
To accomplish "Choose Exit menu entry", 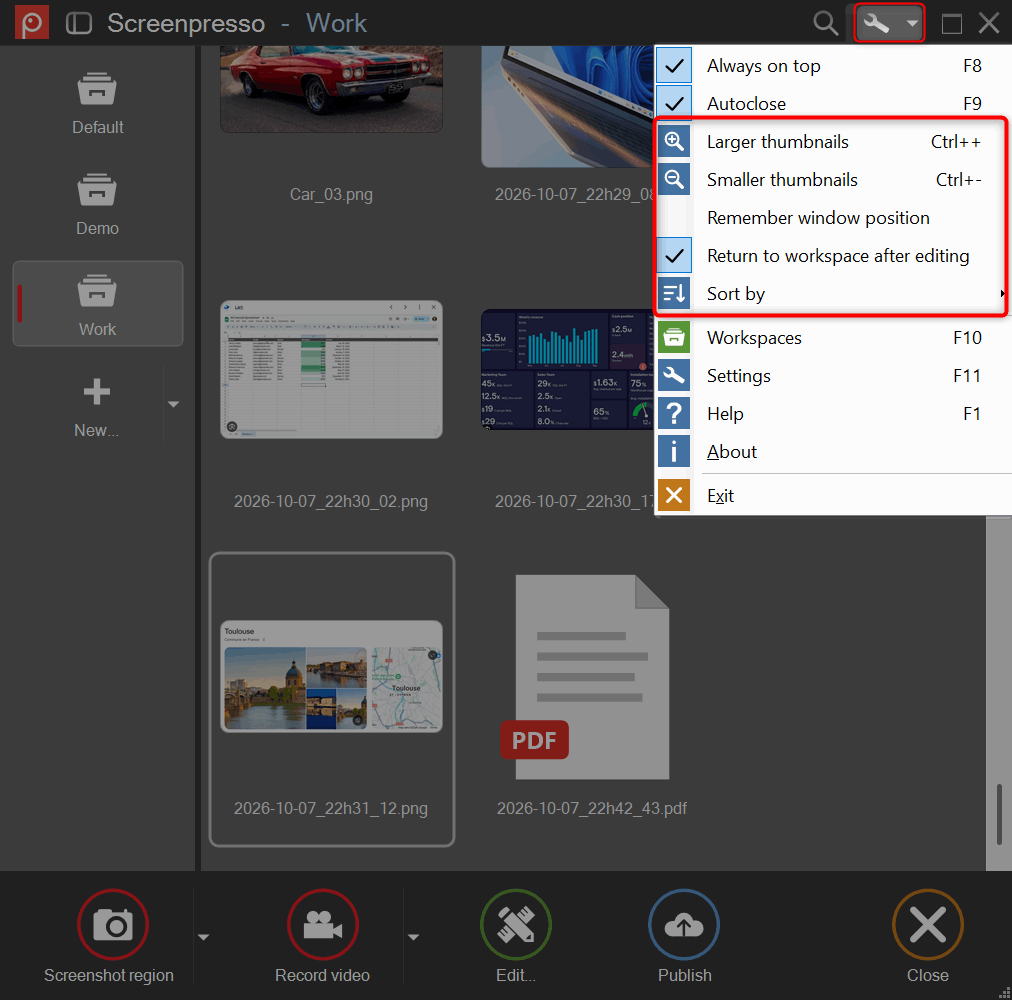I will pos(833,496).
